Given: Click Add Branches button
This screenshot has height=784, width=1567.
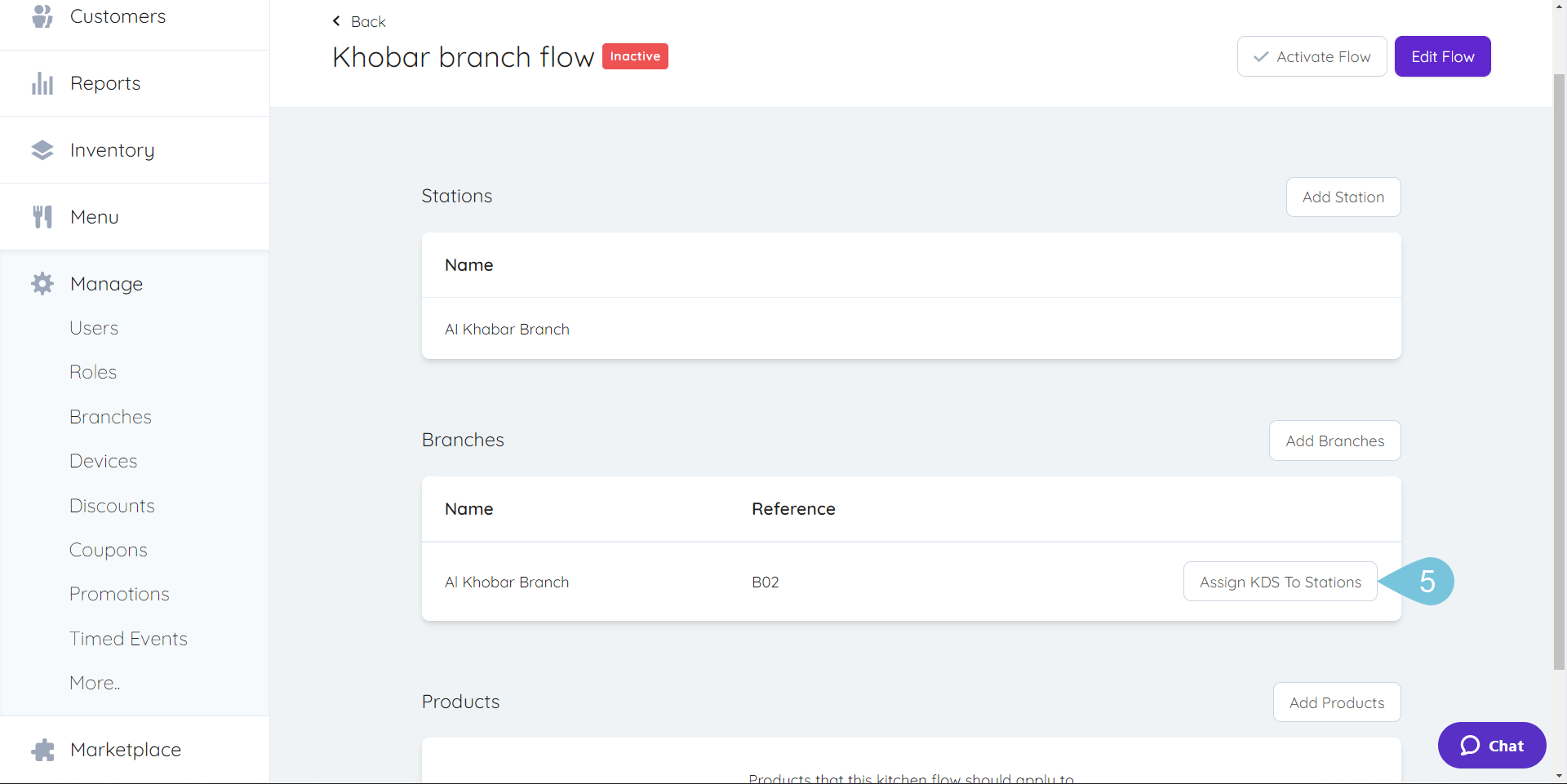Looking at the screenshot, I should 1334,441.
